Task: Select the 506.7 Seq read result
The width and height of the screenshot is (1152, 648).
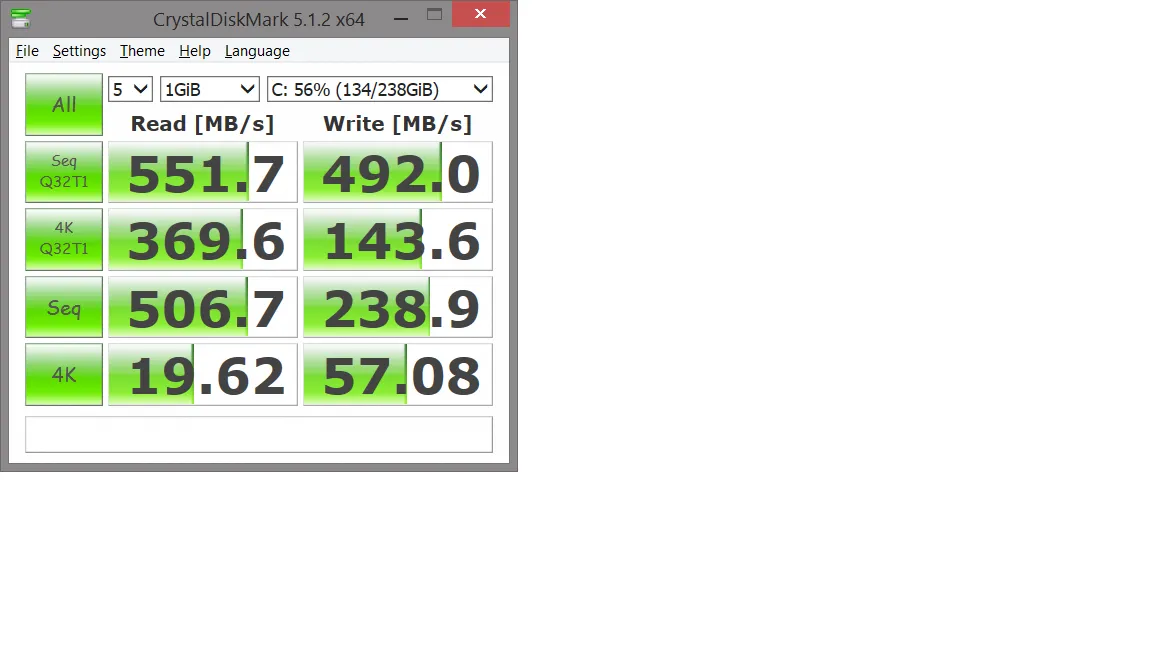Action: [203, 307]
